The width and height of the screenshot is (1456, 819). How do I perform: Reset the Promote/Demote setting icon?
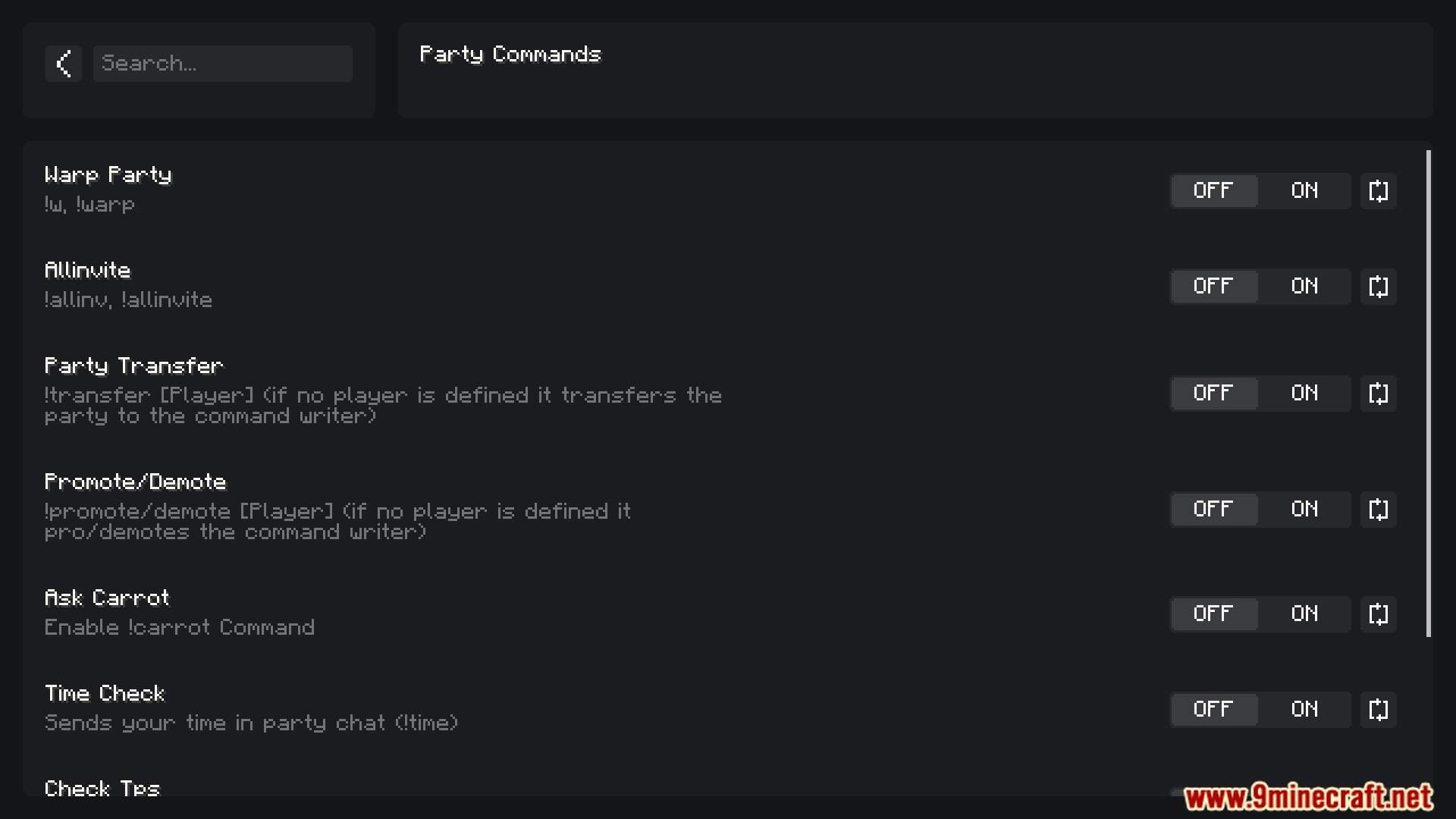point(1378,509)
